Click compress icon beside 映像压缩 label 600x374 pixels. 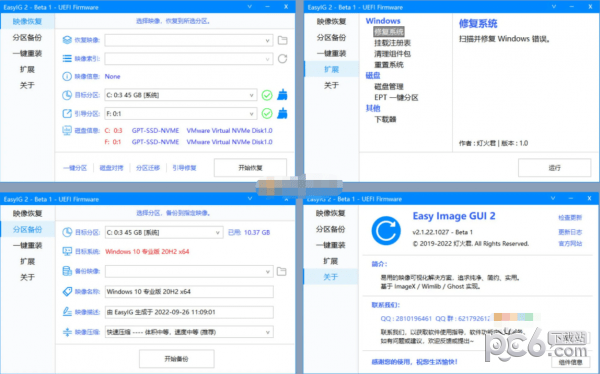coord(67,332)
